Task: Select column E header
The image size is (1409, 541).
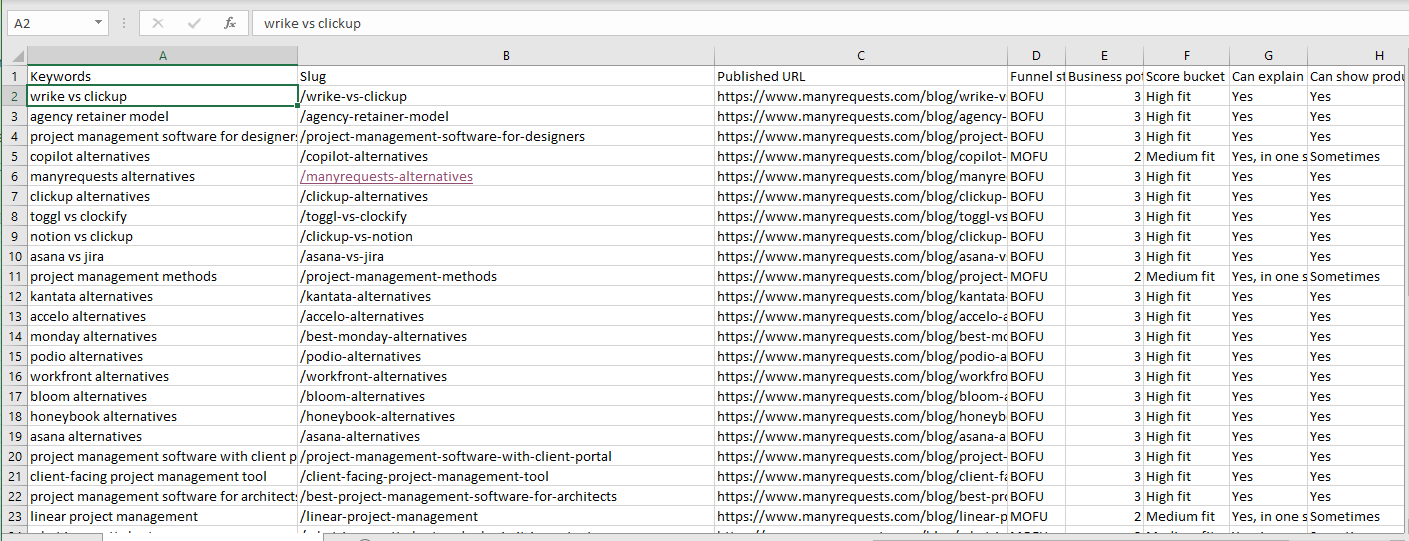Action: tap(1104, 56)
